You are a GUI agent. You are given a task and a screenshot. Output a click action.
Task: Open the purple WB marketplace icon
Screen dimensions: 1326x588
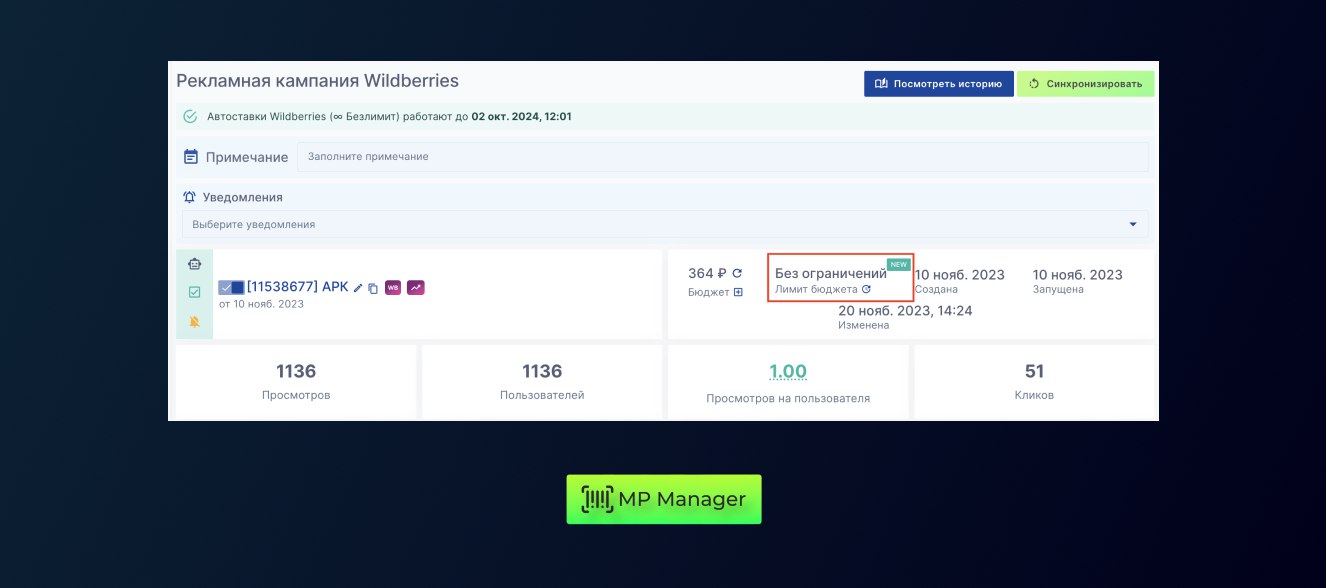click(x=393, y=287)
